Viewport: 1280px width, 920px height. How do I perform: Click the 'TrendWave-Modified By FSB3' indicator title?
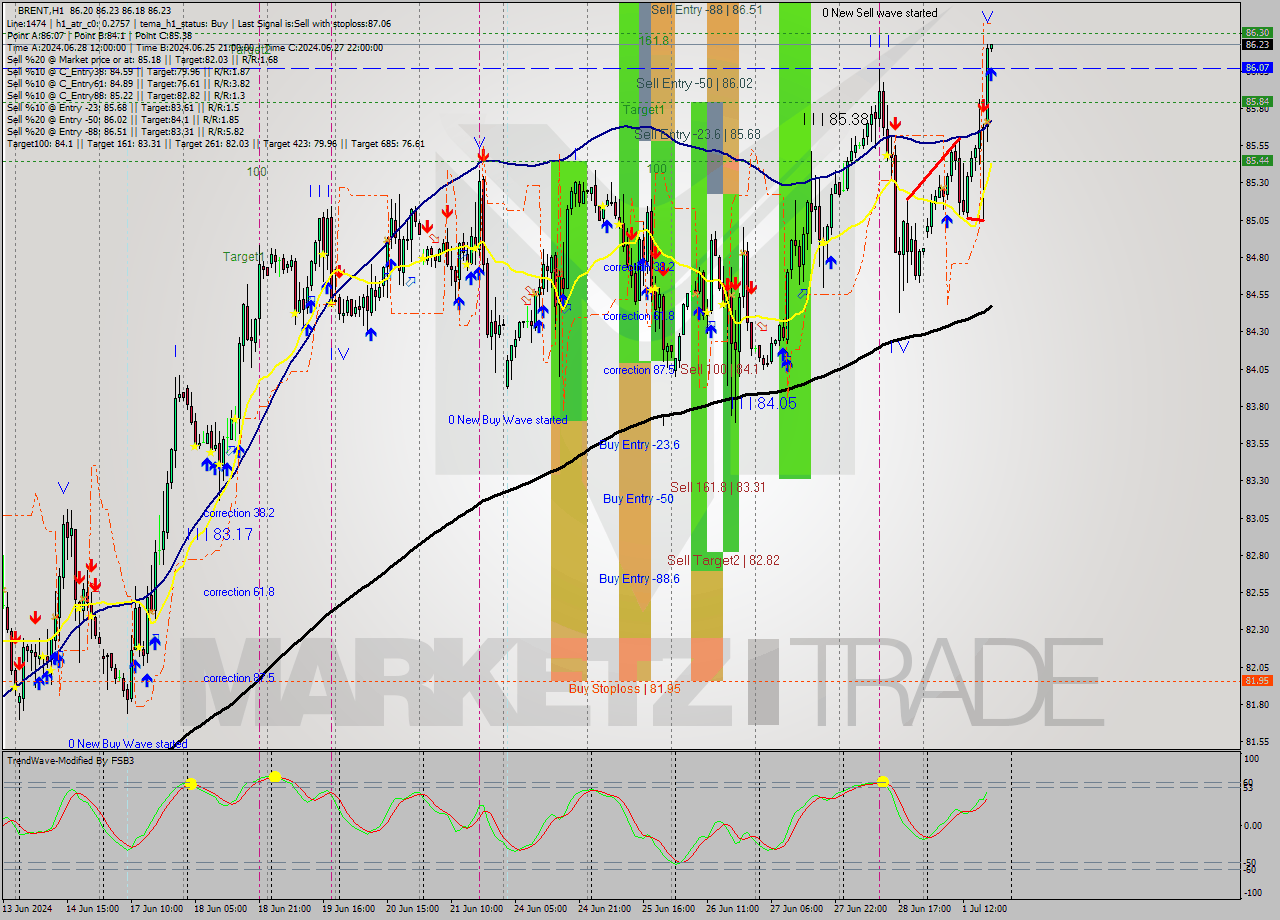coord(71,761)
